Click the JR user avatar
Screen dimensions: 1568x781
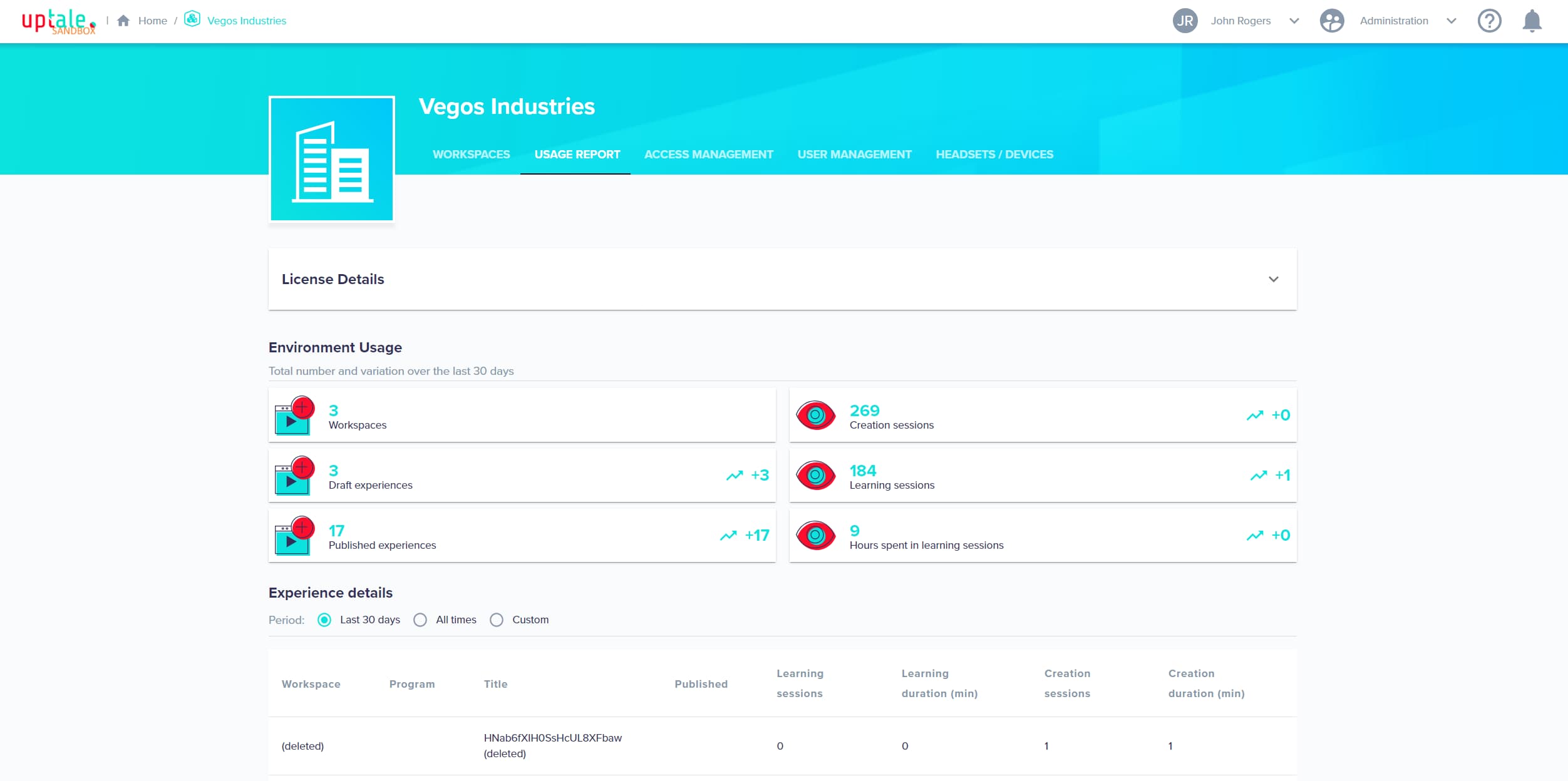pos(1185,21)
